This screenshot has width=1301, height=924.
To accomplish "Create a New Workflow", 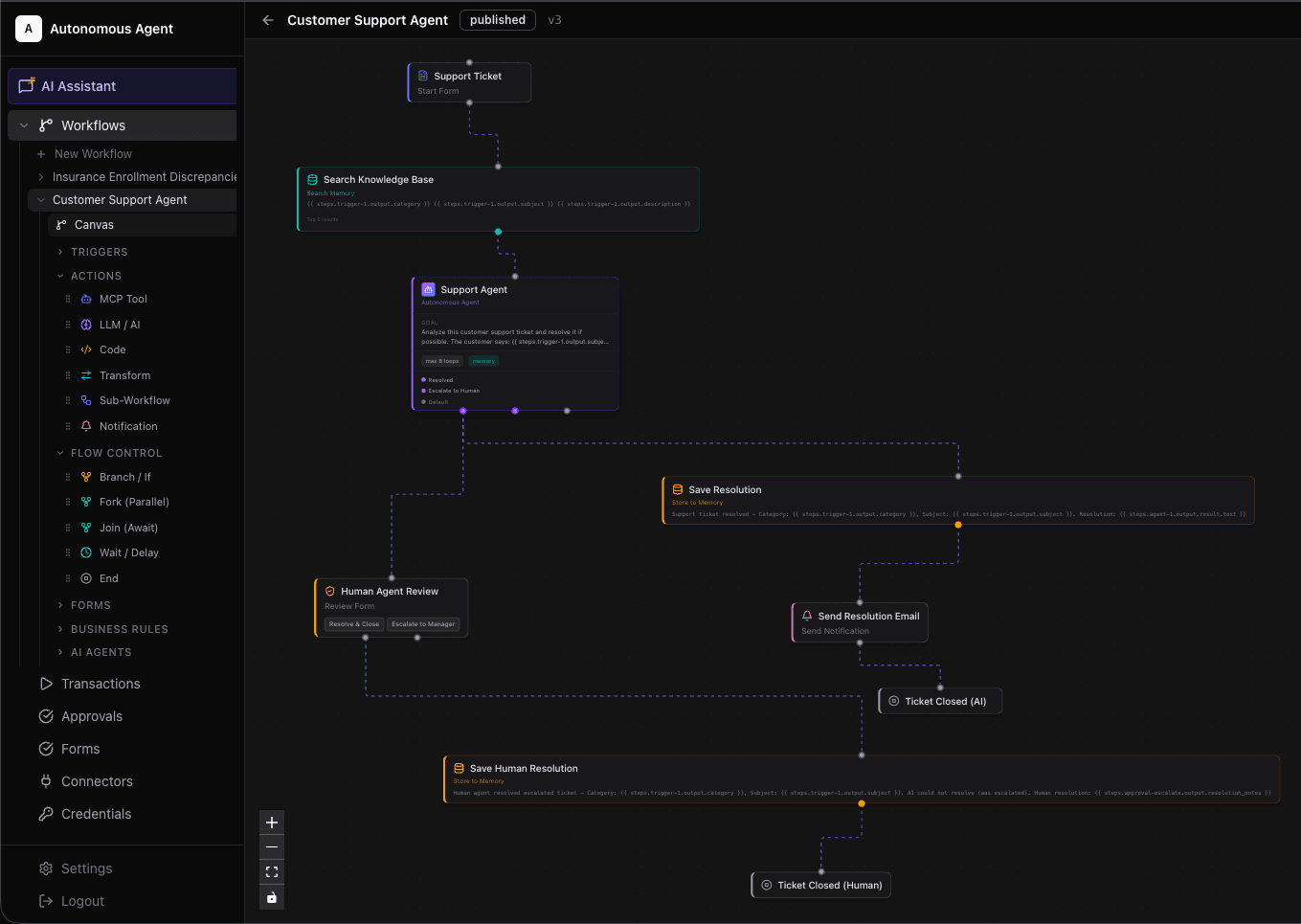I will point(93,154).
